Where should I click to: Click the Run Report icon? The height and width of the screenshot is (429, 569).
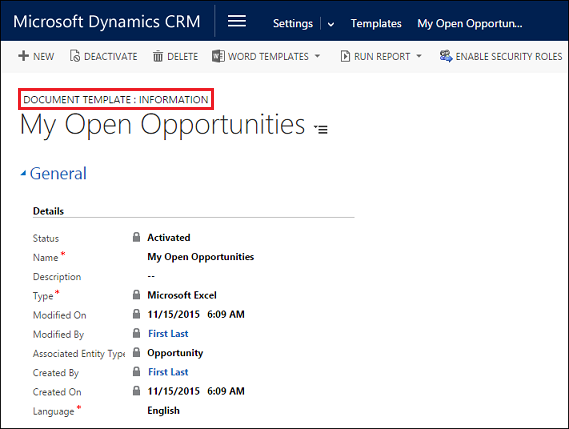click(345, 56)
